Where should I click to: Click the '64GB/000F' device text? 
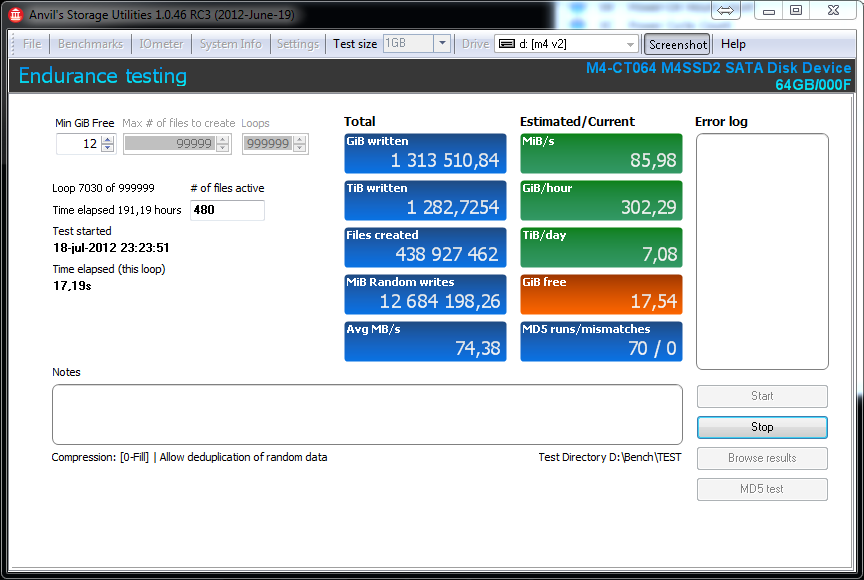pos(813,84)
